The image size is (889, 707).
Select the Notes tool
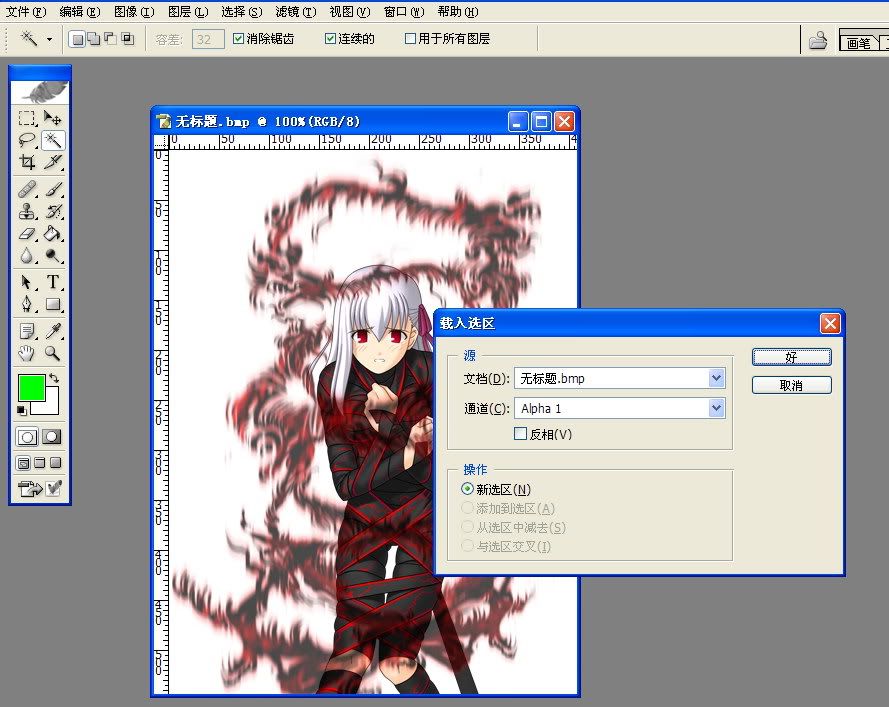(x=27, y=331)
